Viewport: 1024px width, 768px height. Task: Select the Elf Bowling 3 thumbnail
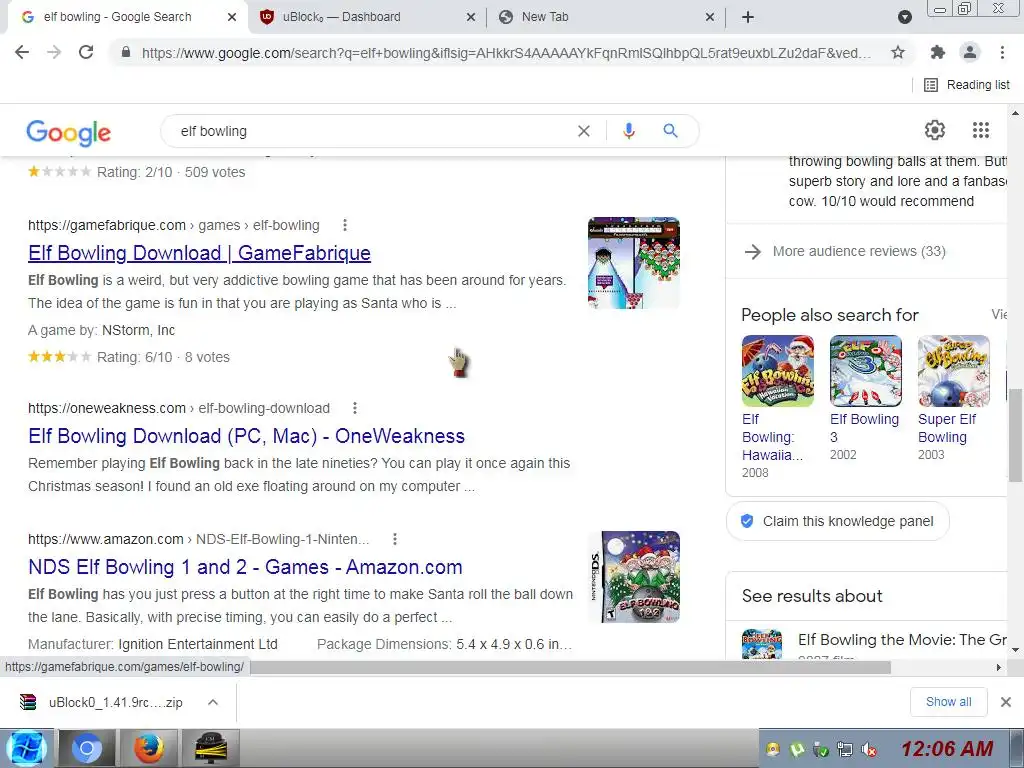[865, 371]
